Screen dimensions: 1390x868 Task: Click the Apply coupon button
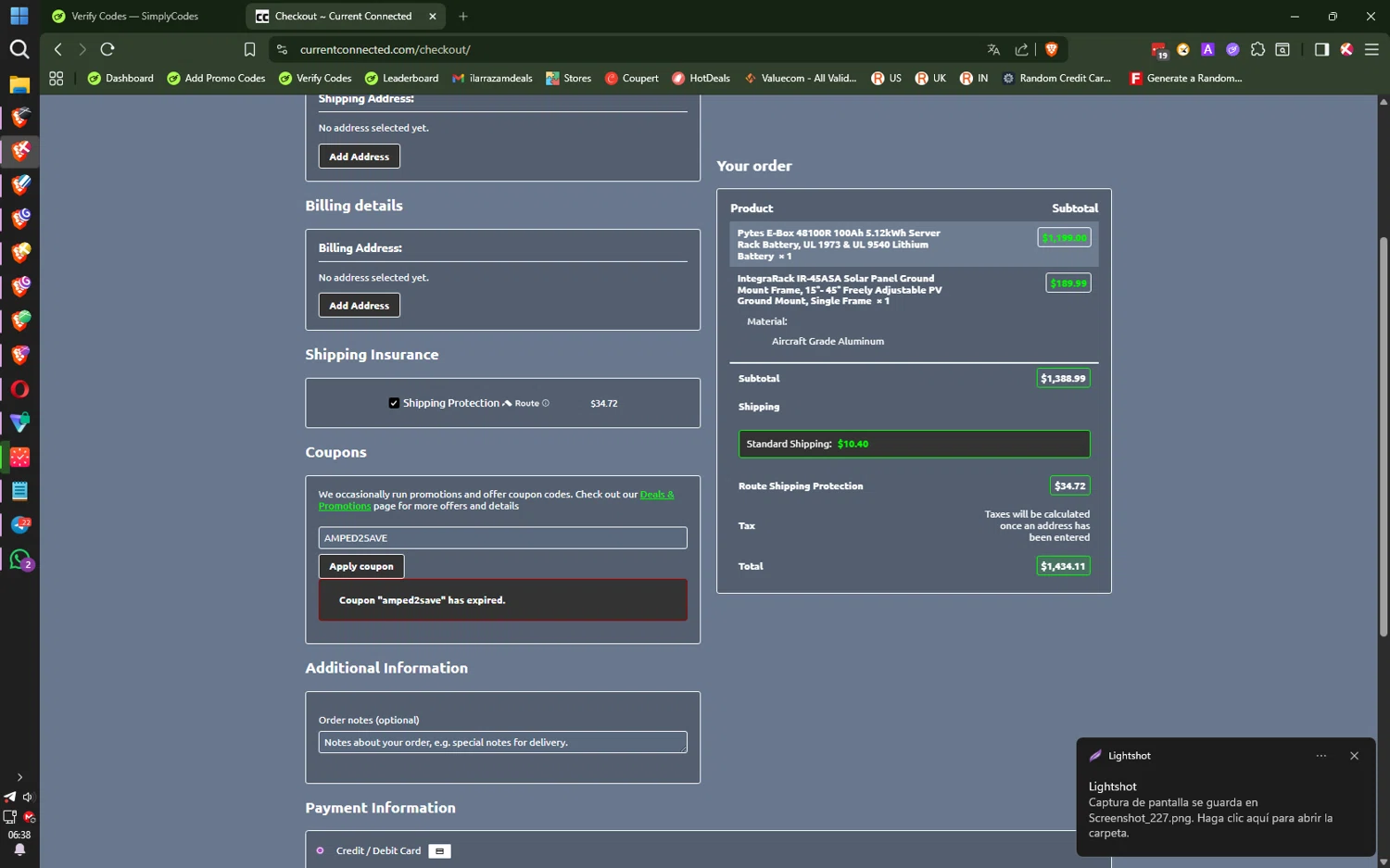[x=361, y=566]
